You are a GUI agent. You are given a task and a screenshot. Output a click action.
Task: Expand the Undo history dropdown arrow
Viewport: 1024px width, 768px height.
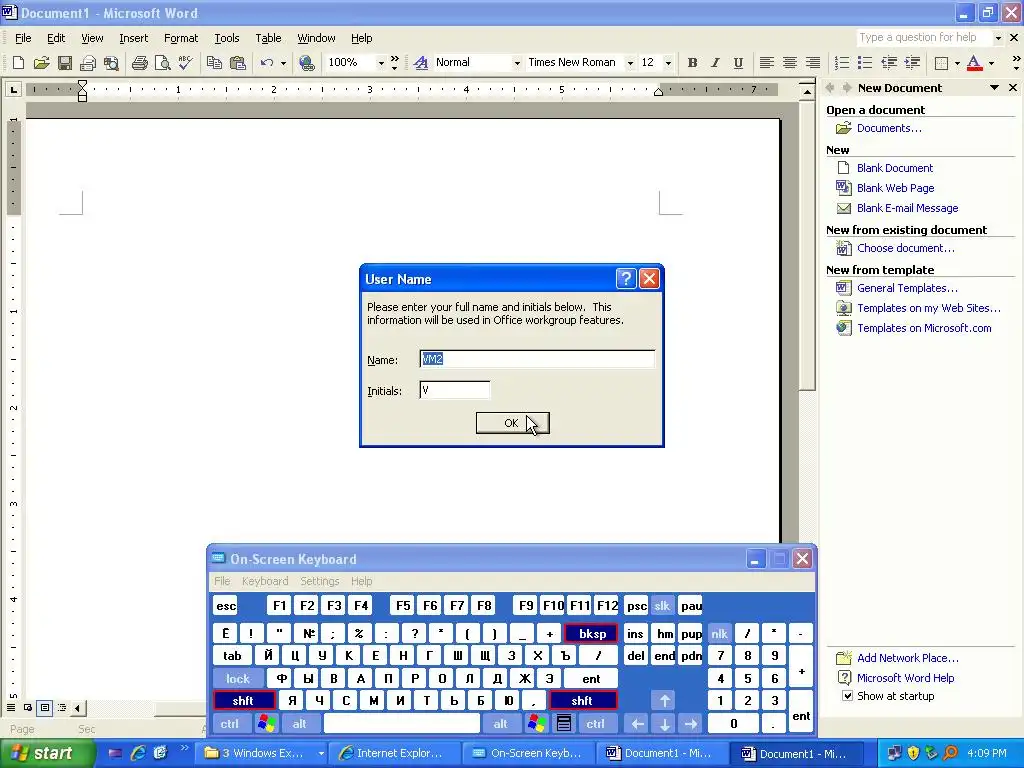283,63
